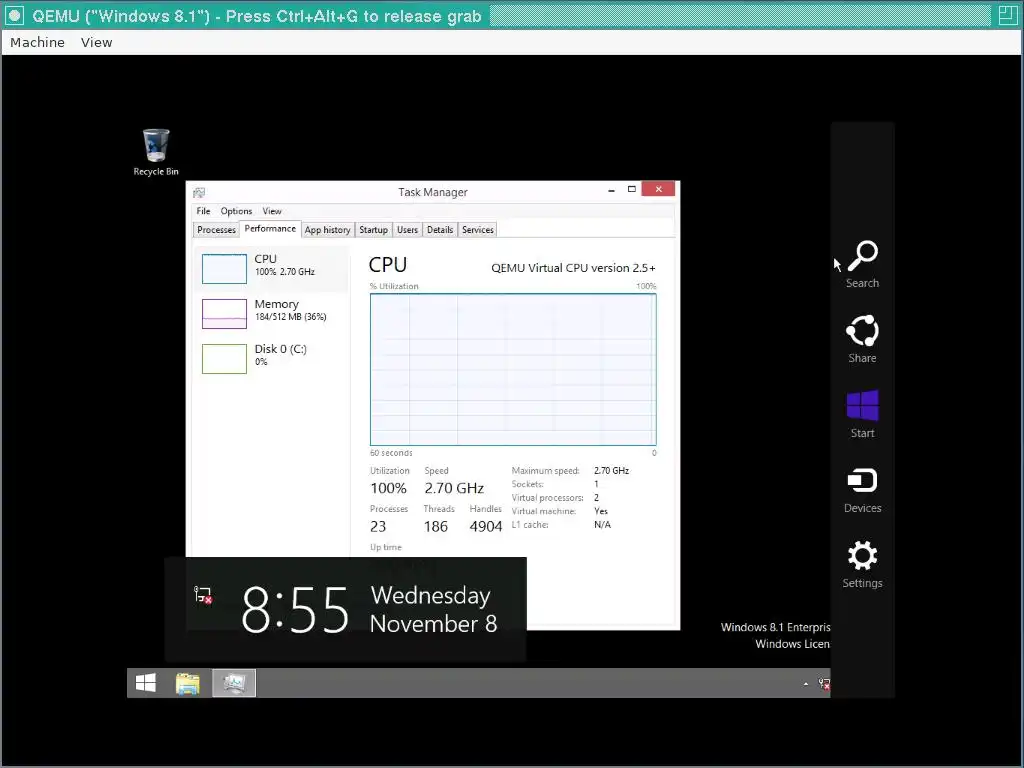This screenshot has height=768, width=1024.
Task: Open the Users tab
Action: point(408,230)
